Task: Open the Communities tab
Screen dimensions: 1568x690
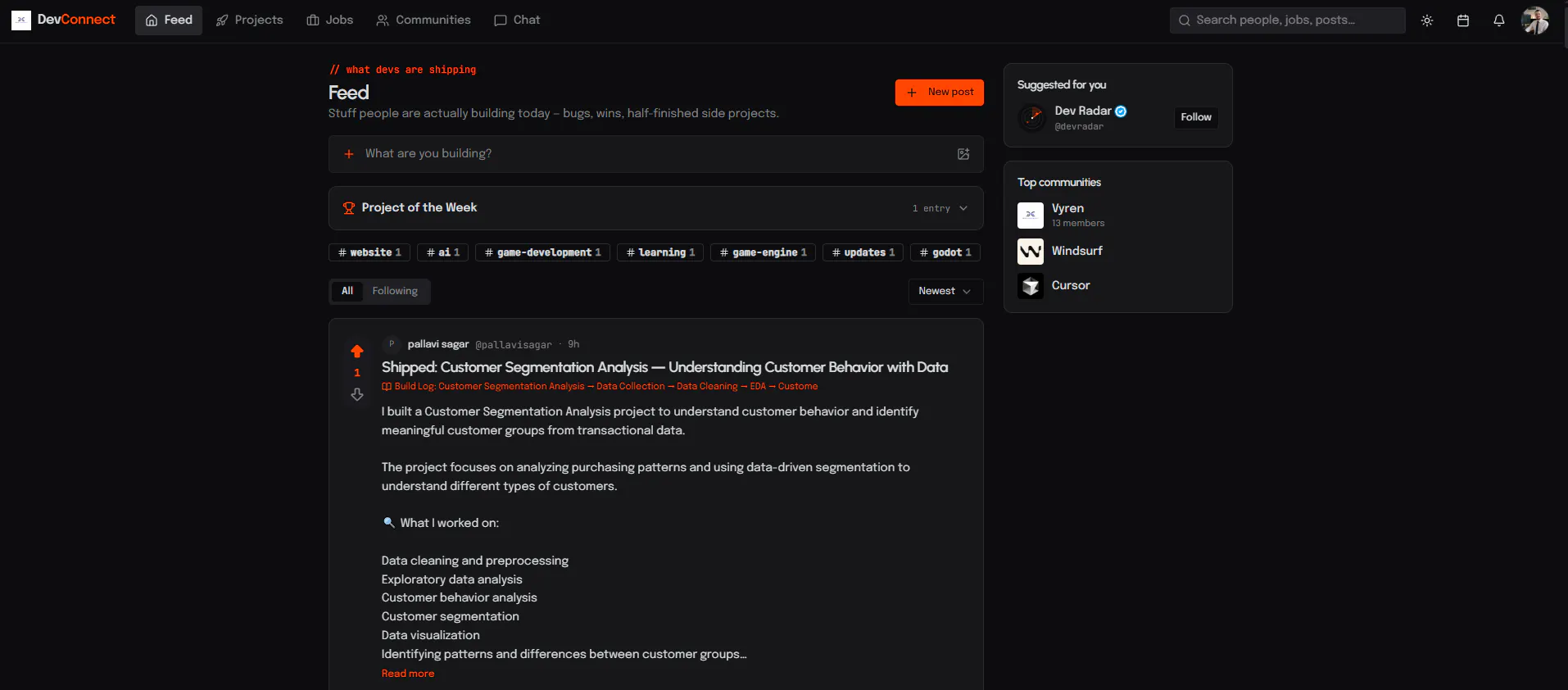Action: tap(424, 20)
